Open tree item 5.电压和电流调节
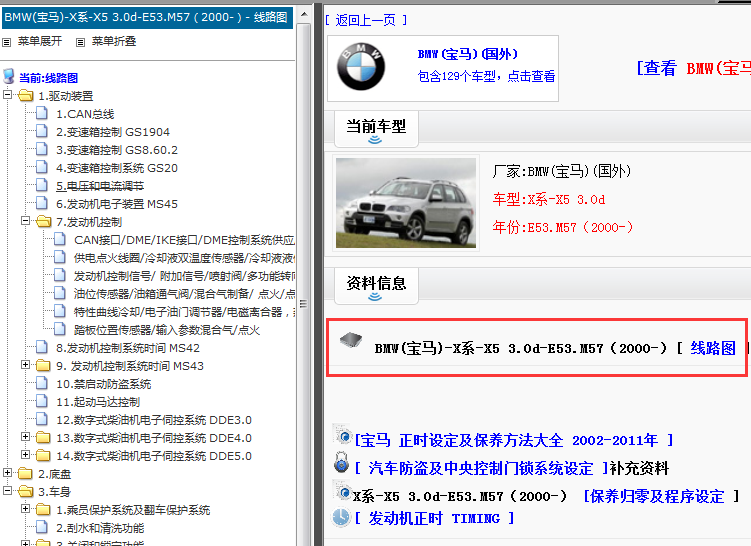 pos(100,186)
